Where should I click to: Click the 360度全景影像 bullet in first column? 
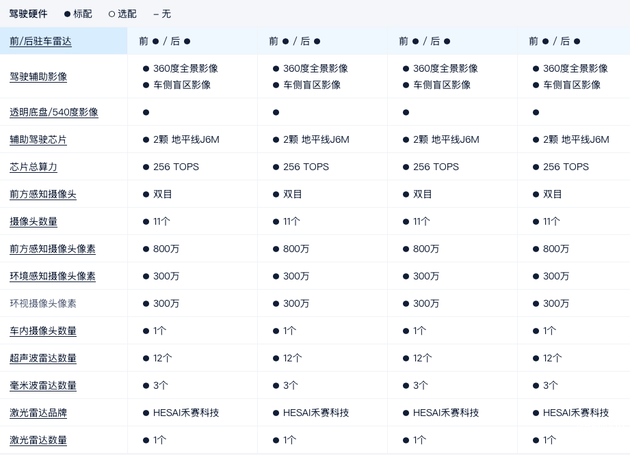click(x=146, y=69)
